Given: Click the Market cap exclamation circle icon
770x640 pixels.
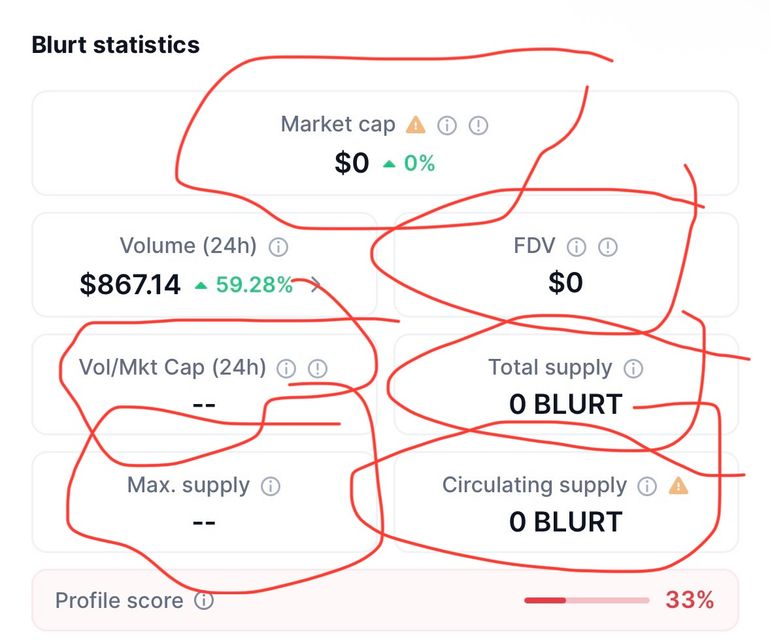Looking at the screenshot, I should click(x=479, y=125).
